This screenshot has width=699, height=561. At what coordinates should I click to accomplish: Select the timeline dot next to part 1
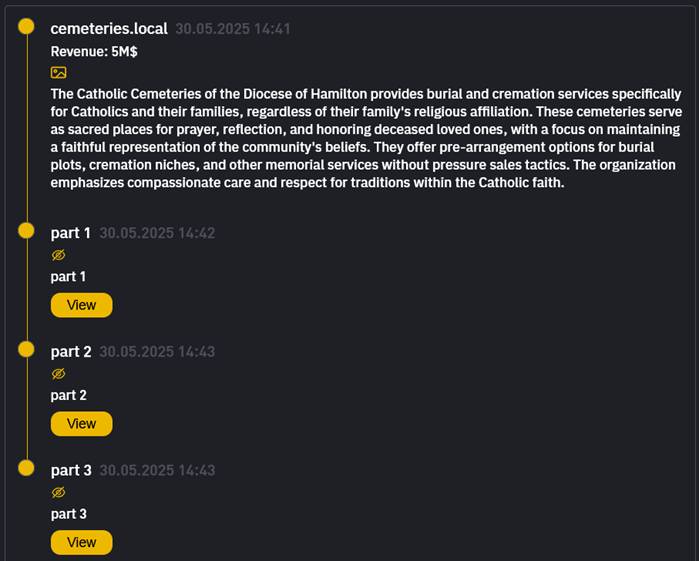(27, 232)
